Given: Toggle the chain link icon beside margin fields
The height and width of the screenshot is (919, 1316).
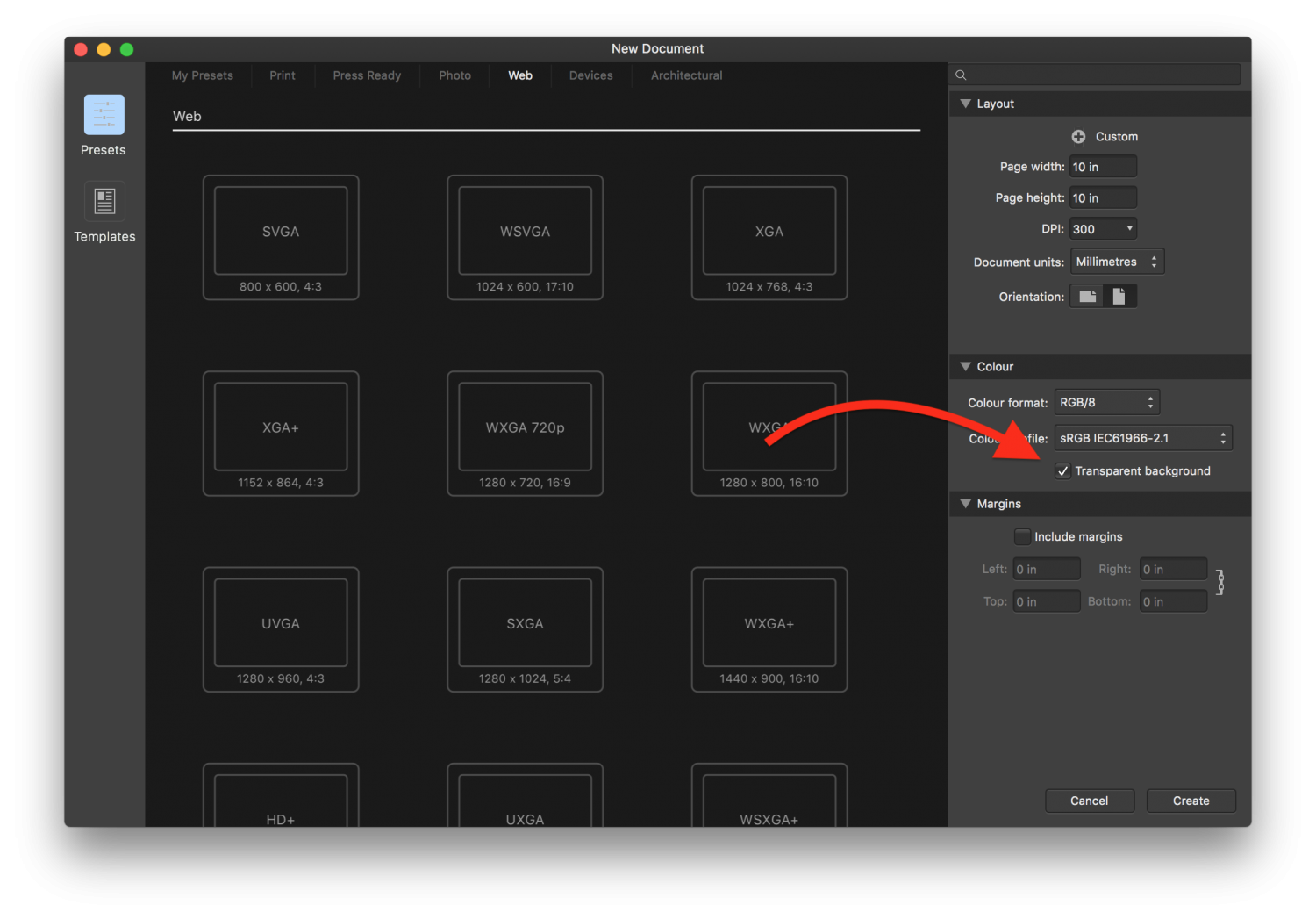Looking at the screenshot, I should 1220,583.
